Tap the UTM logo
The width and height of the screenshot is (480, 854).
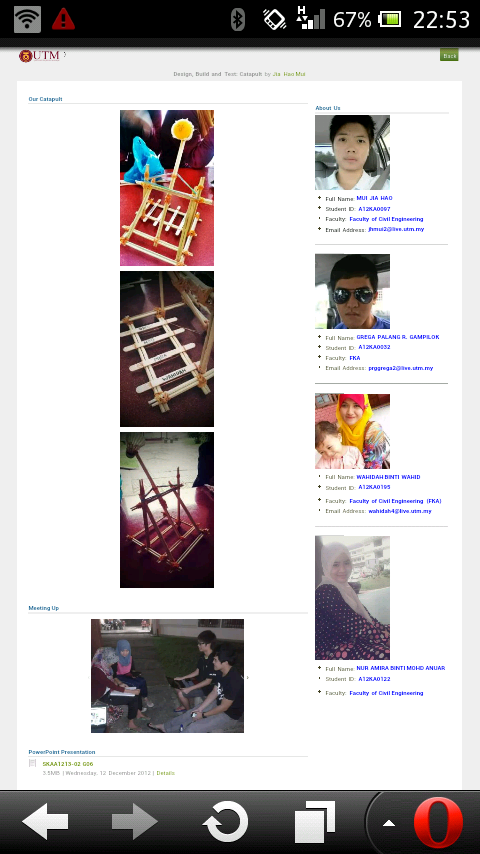click(x=39, y=56)
